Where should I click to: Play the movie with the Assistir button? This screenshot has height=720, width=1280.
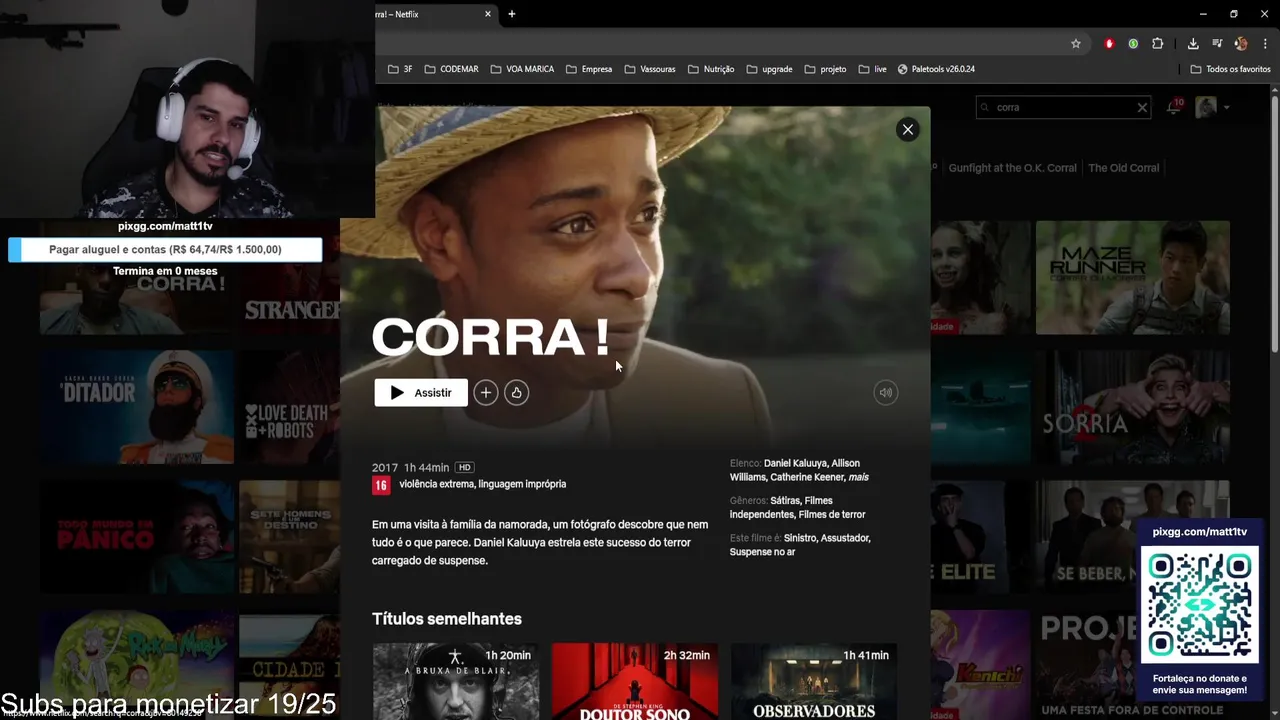(x=421, y=393)
